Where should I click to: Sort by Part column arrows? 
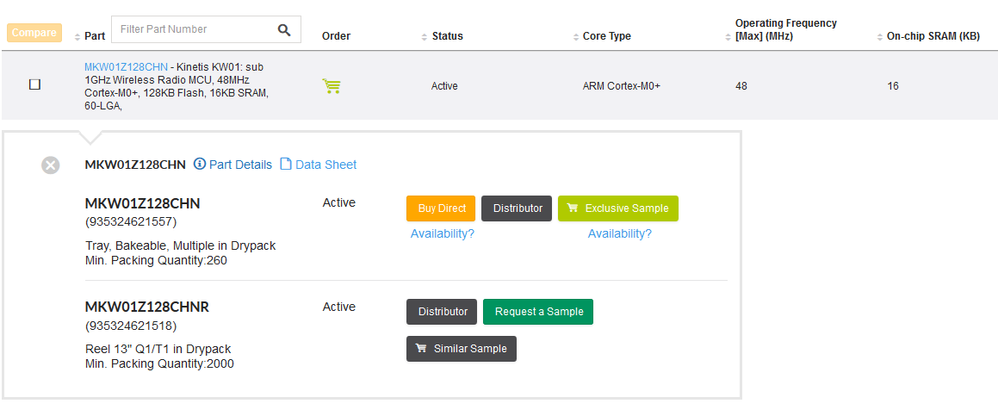79,37
